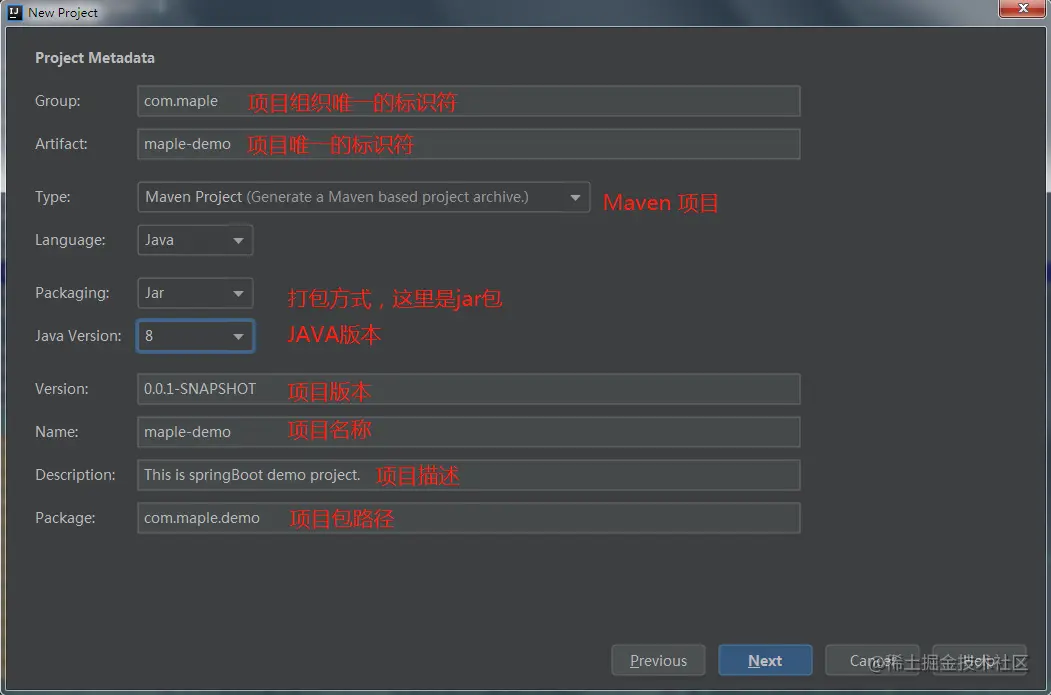1051x695 pixels.
Task: Click the Artifact: label
Action: (61, 144)
